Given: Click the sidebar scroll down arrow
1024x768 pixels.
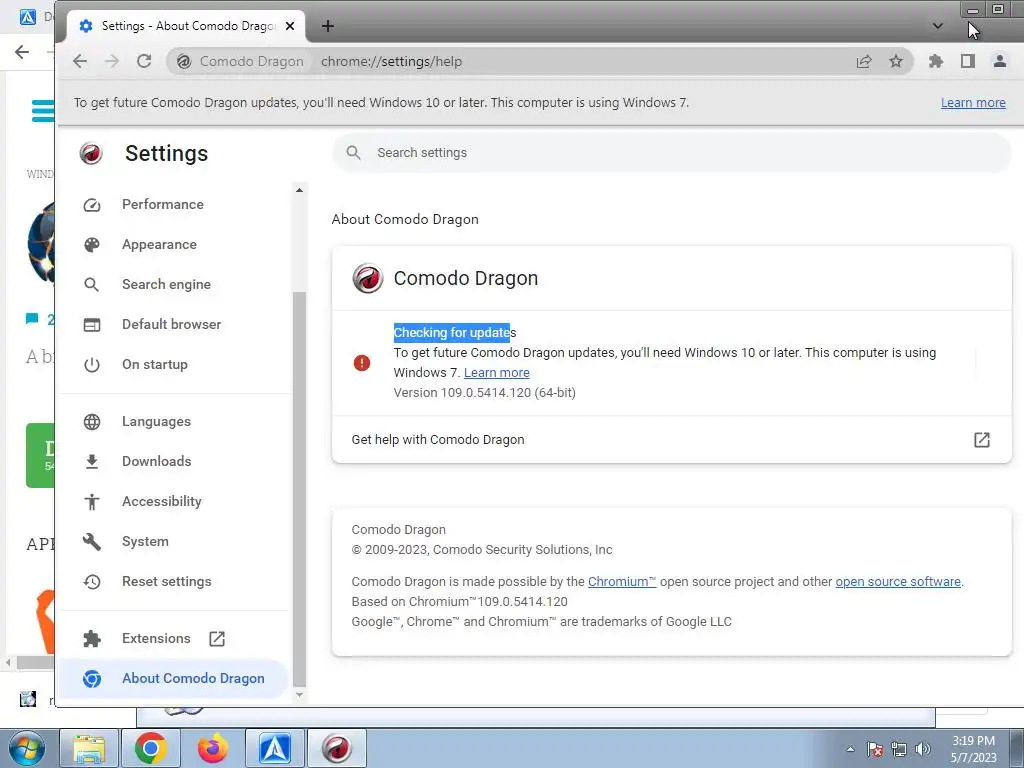Looking at the screenshot, I should pos(300,694).
